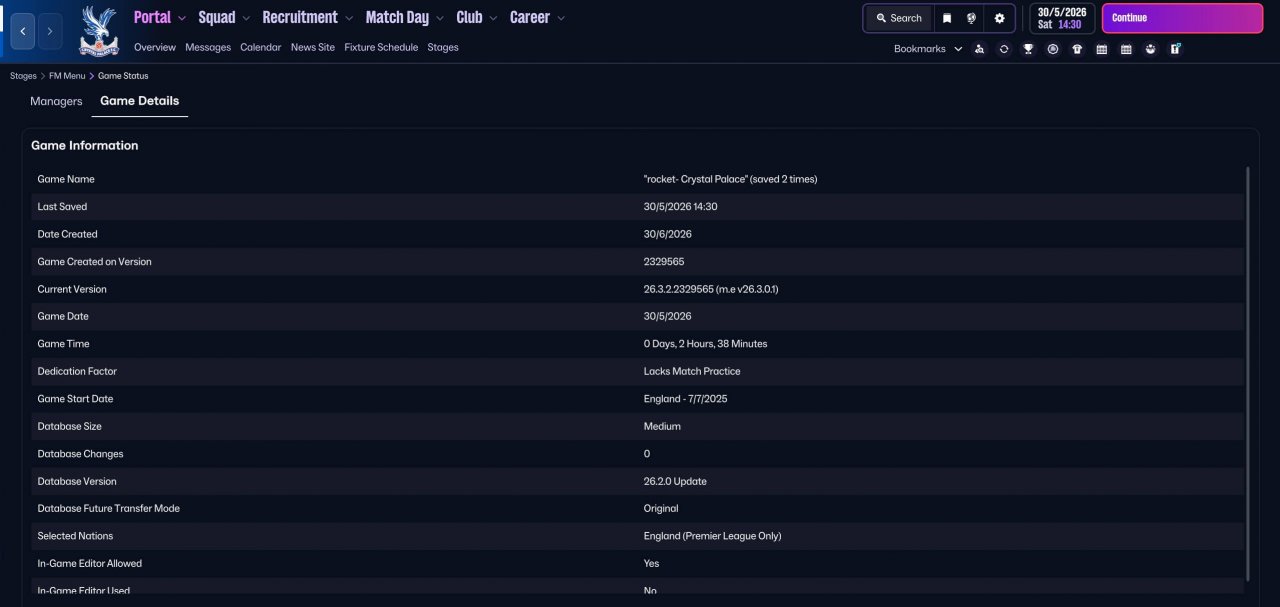The height and width of the screenshot is (607, 1280).
Task: Click the England - 7/7/2025 start date value
Action: 686,399
